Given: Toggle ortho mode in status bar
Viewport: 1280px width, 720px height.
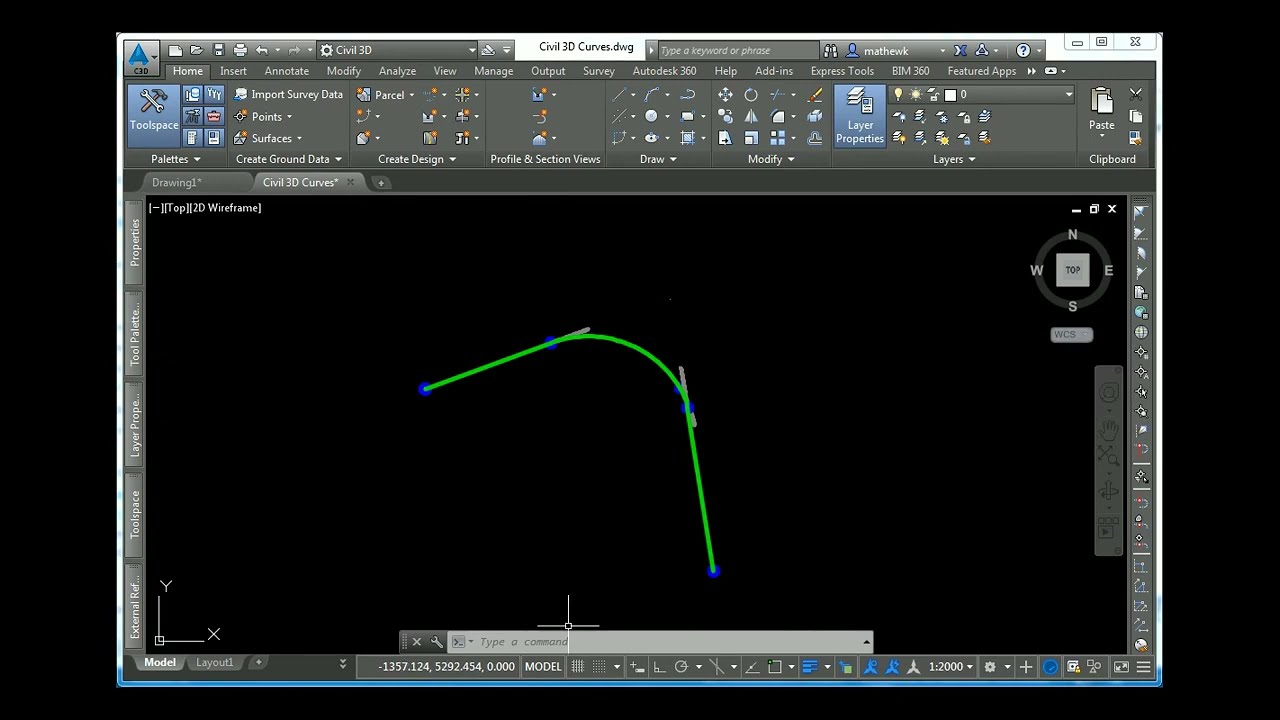Looking at the screenshot, I should 659,667.
